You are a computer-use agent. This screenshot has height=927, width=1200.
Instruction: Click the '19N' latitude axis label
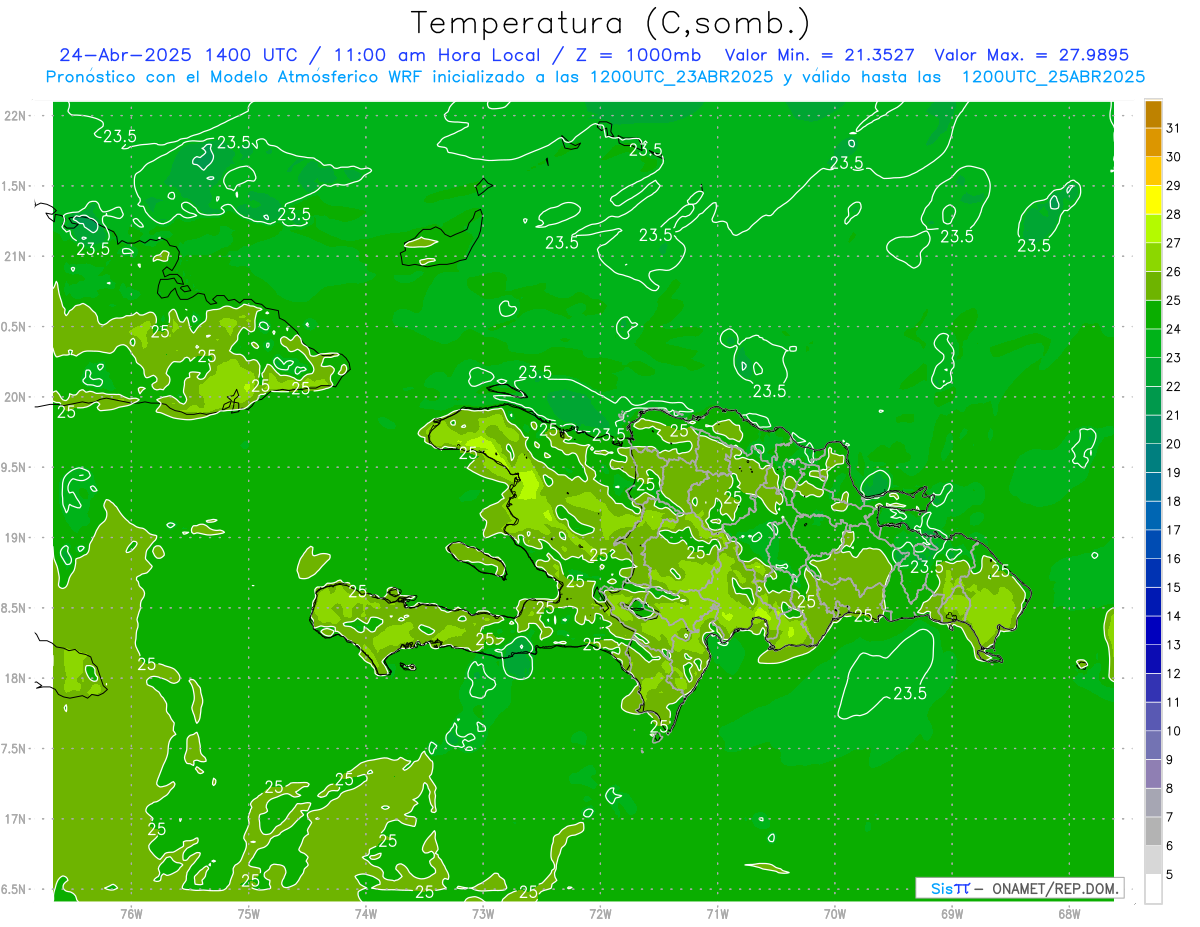pos(16,537)
